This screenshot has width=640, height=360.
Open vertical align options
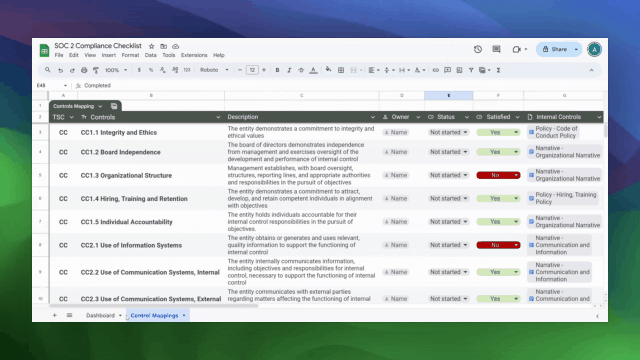[x=389, y=70]
